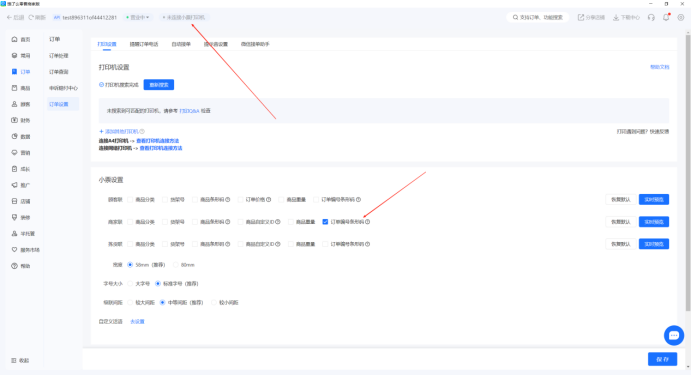The image size is (692, 376).
Task: Open the blue chat bubble floating button
Action: coord(674,336)
